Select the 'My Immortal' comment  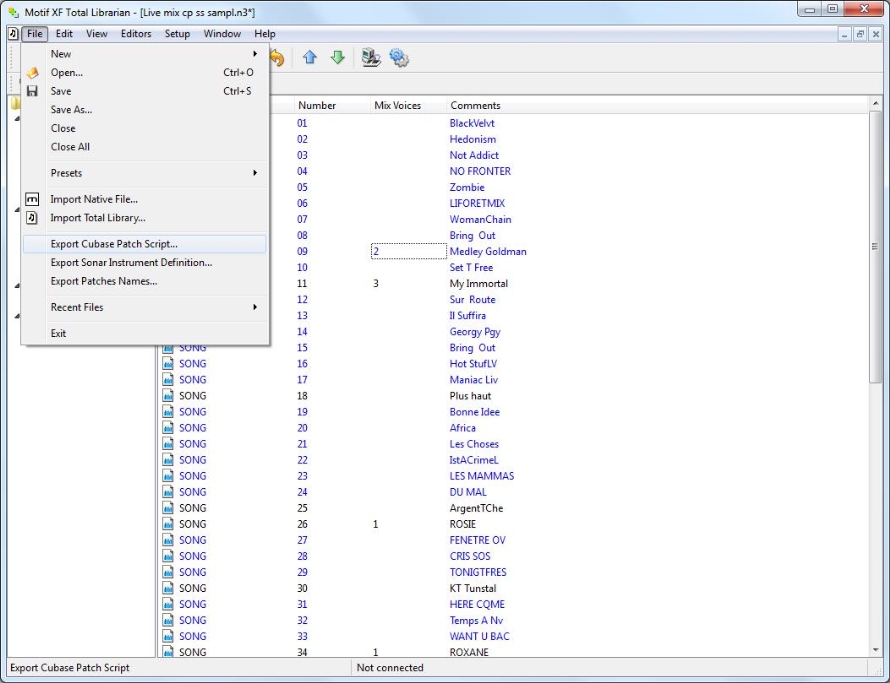478,283
